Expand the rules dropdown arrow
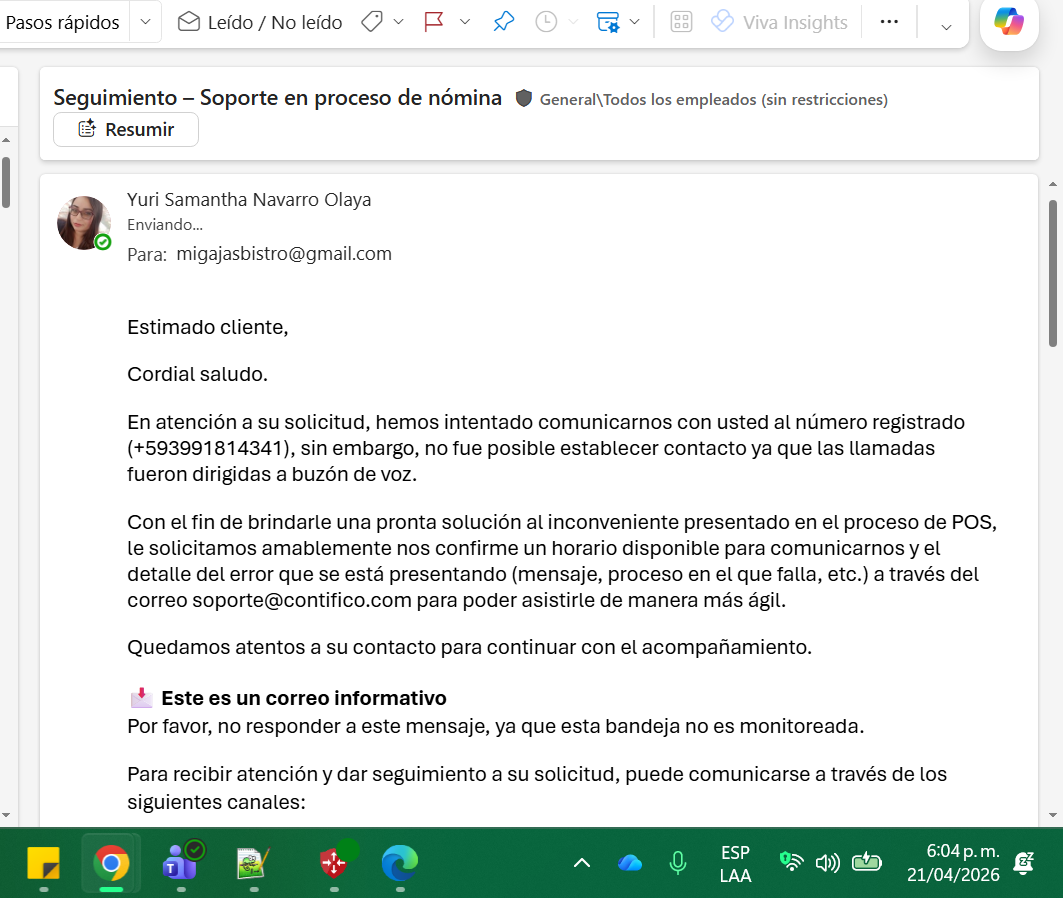Screen dimensions: 1063x898 pos(635,22)
